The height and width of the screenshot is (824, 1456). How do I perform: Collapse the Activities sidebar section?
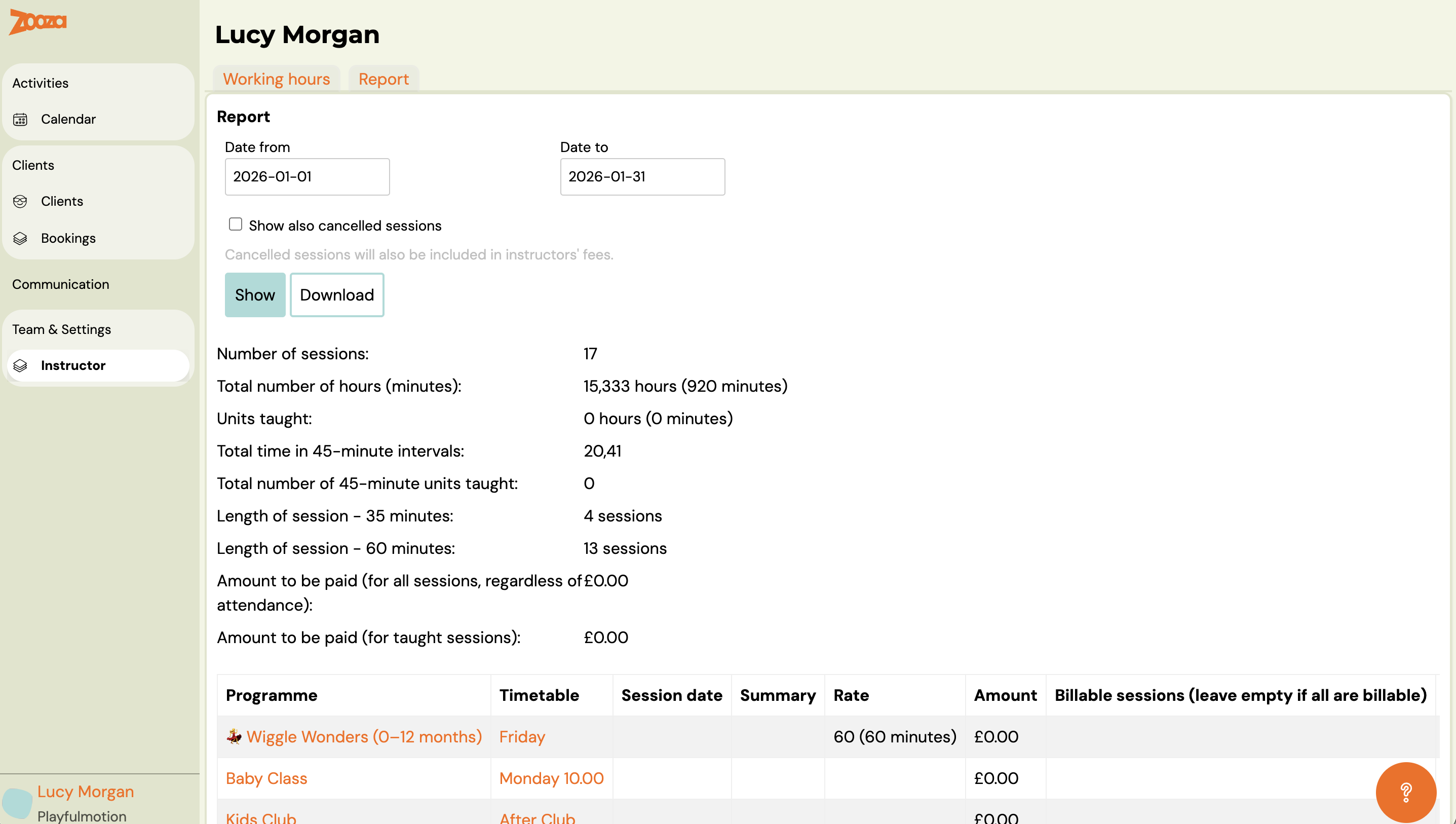pos(40,83)
